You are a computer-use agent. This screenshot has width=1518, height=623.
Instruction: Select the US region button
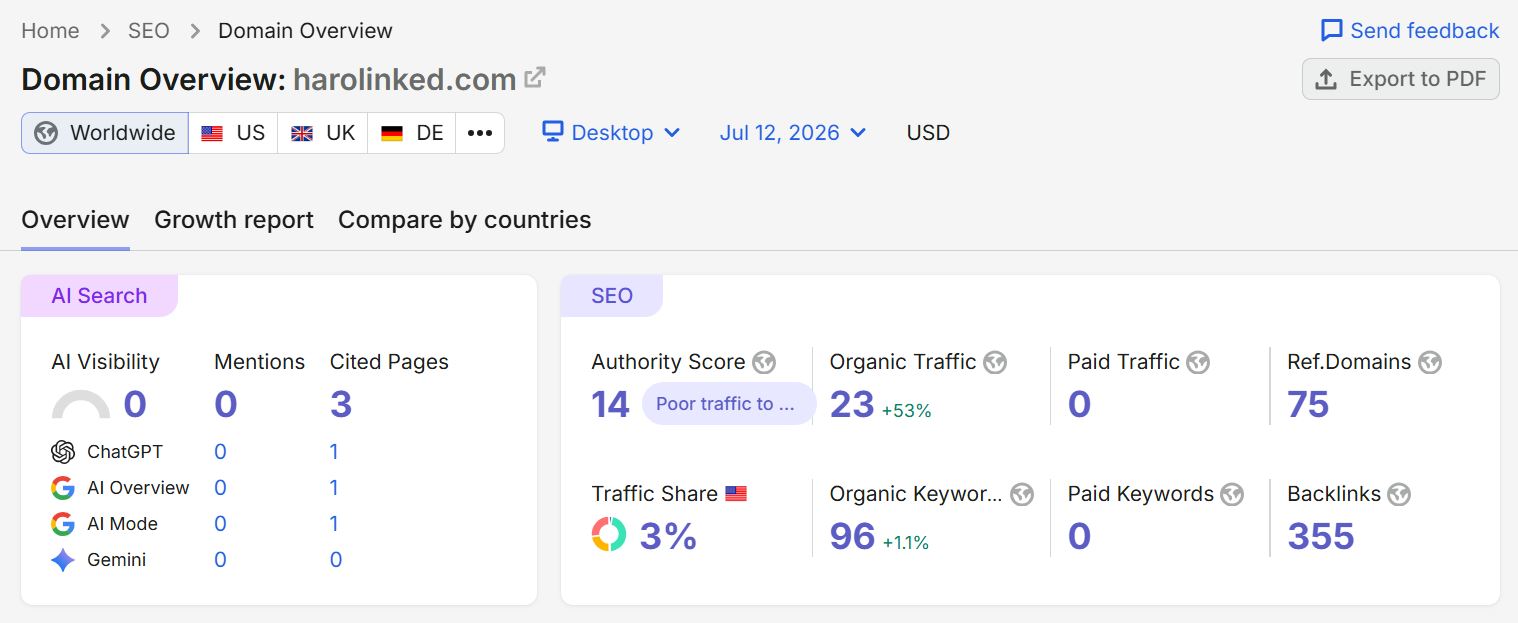pyautogui.click(x=233, y=133)
